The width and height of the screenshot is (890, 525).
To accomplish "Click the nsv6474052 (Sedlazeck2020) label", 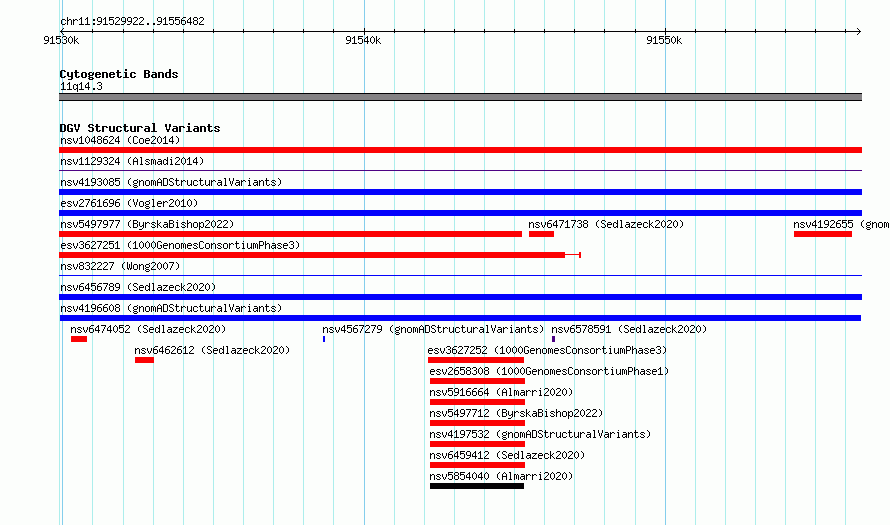I will pos(148,329).
